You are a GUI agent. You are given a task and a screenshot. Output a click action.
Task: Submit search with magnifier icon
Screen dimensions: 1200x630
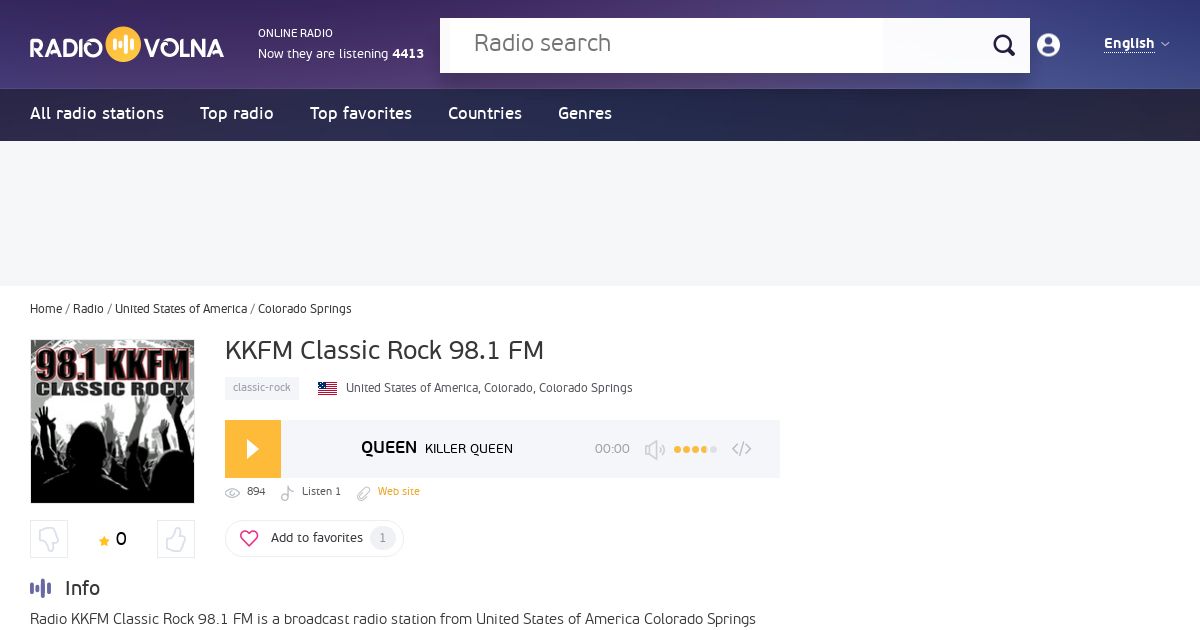pyautogui.click(x=1004, y=45)
